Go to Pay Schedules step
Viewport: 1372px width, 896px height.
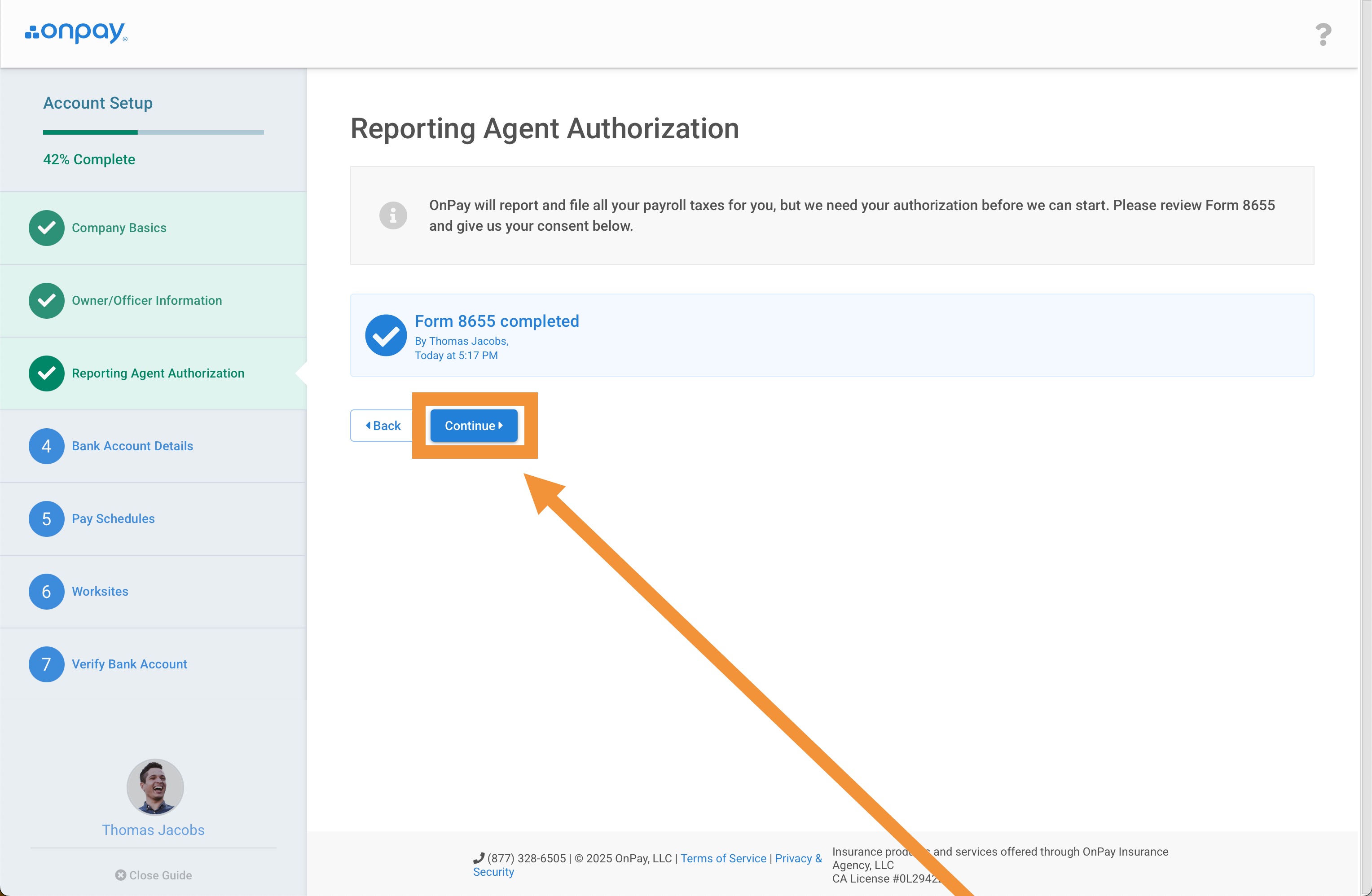(113, 518)
